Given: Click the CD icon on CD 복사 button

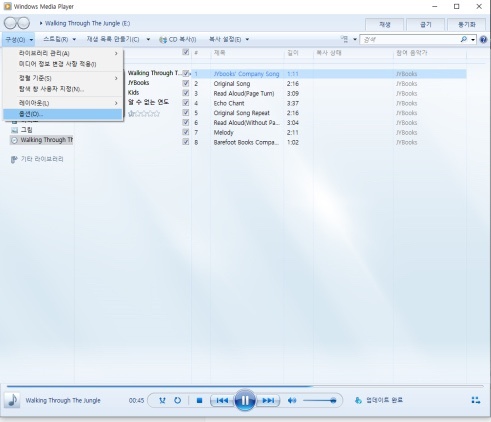Looking at the screenshot, I should (163, 40).
